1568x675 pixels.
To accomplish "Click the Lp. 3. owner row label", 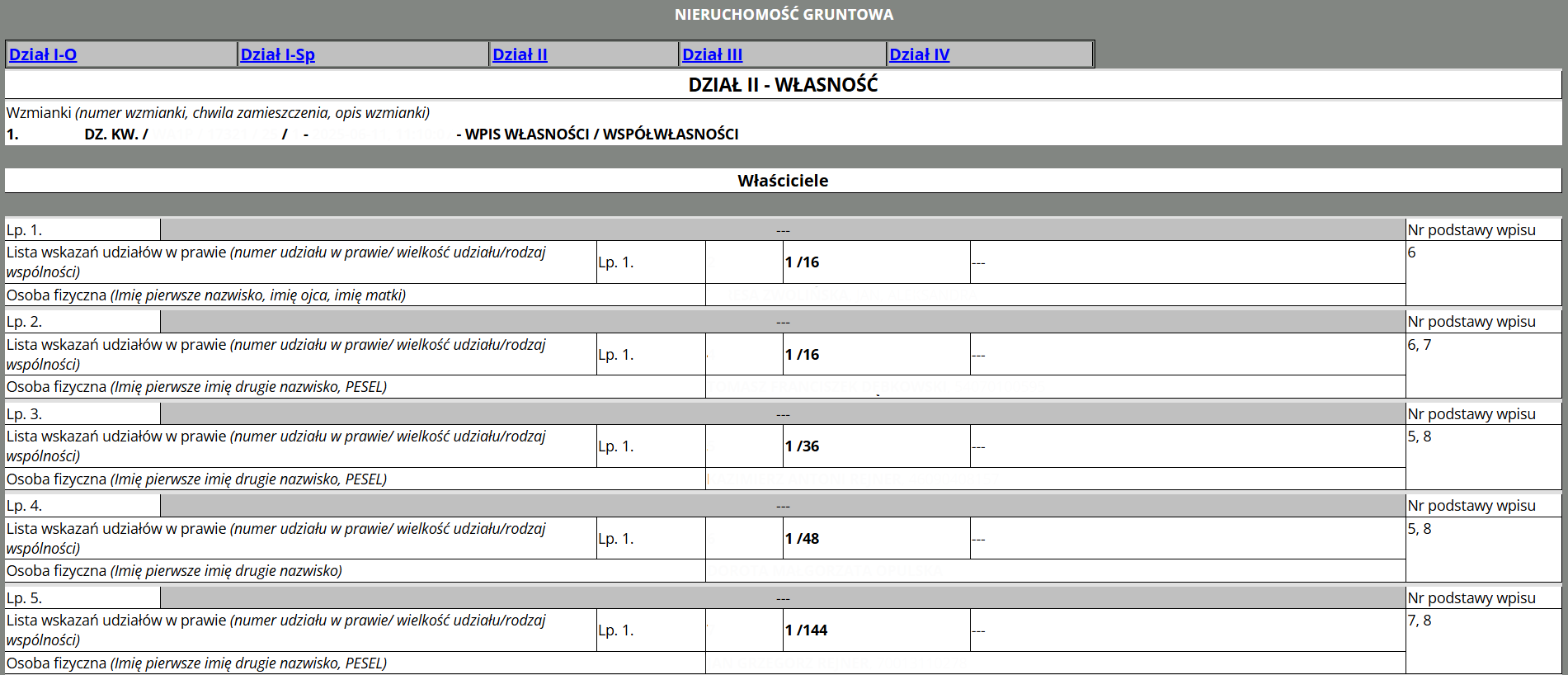I will coord(25,414).
